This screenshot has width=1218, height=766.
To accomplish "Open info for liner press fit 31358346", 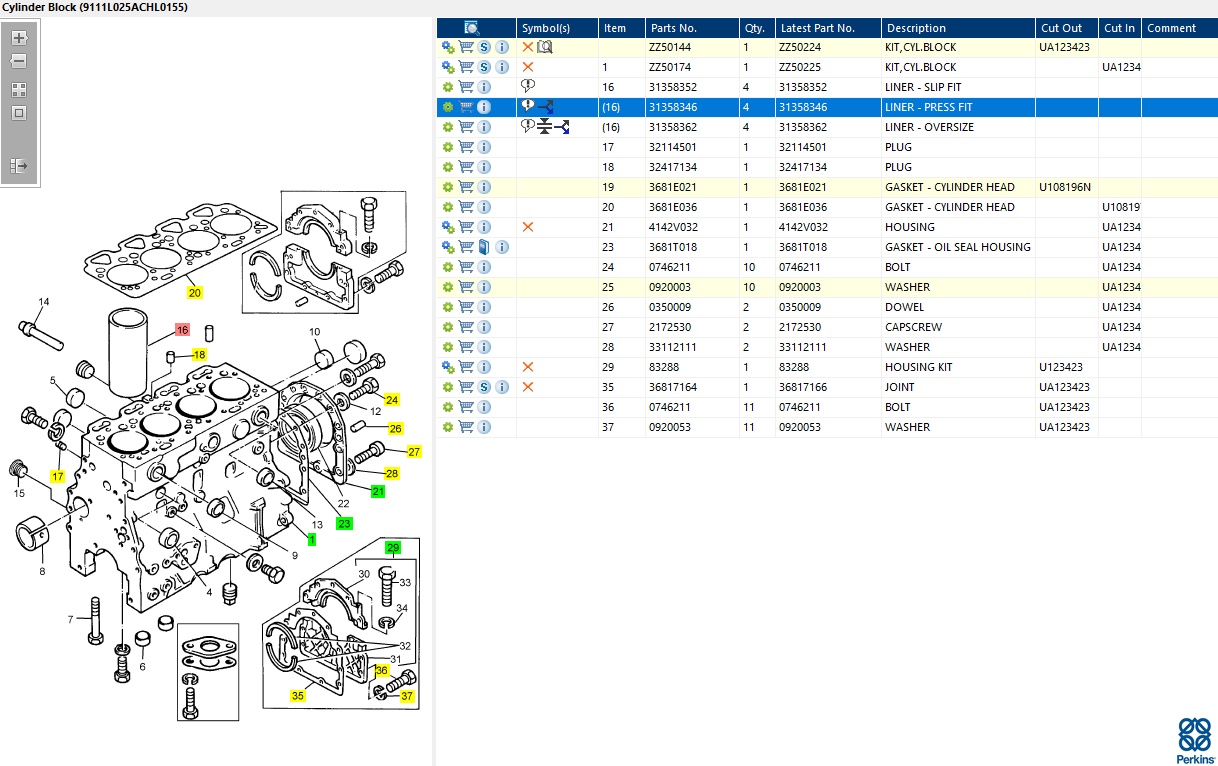I will click(x=484, y=107).
